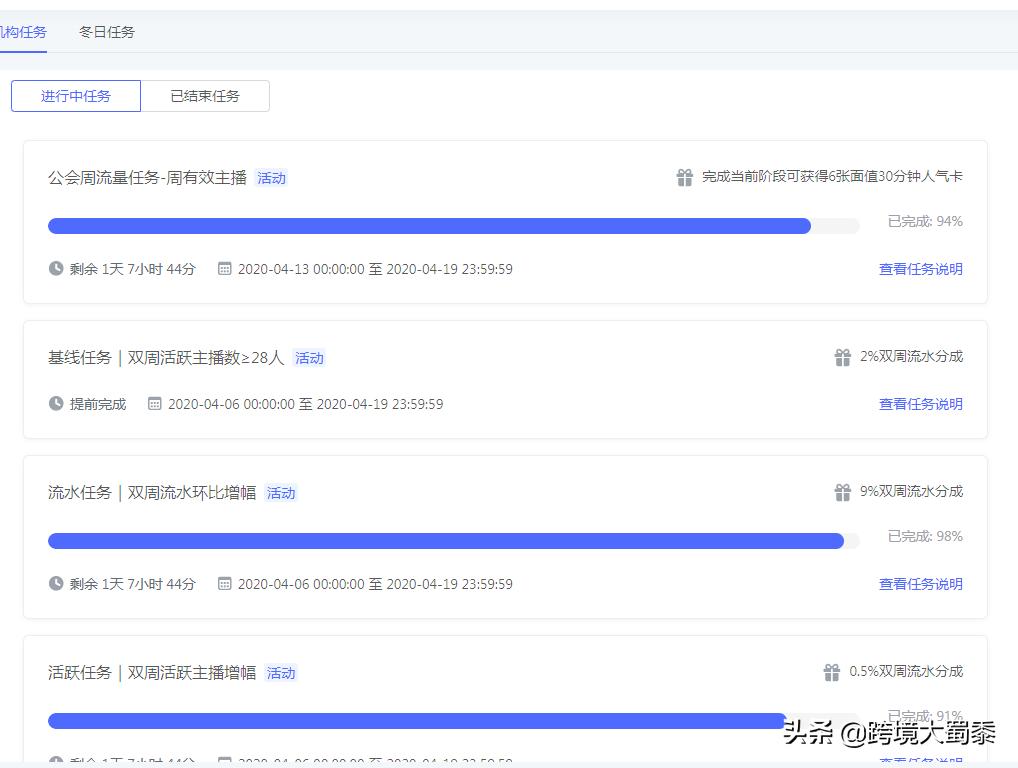Select the 机构任务 tab

click(22, 31)
